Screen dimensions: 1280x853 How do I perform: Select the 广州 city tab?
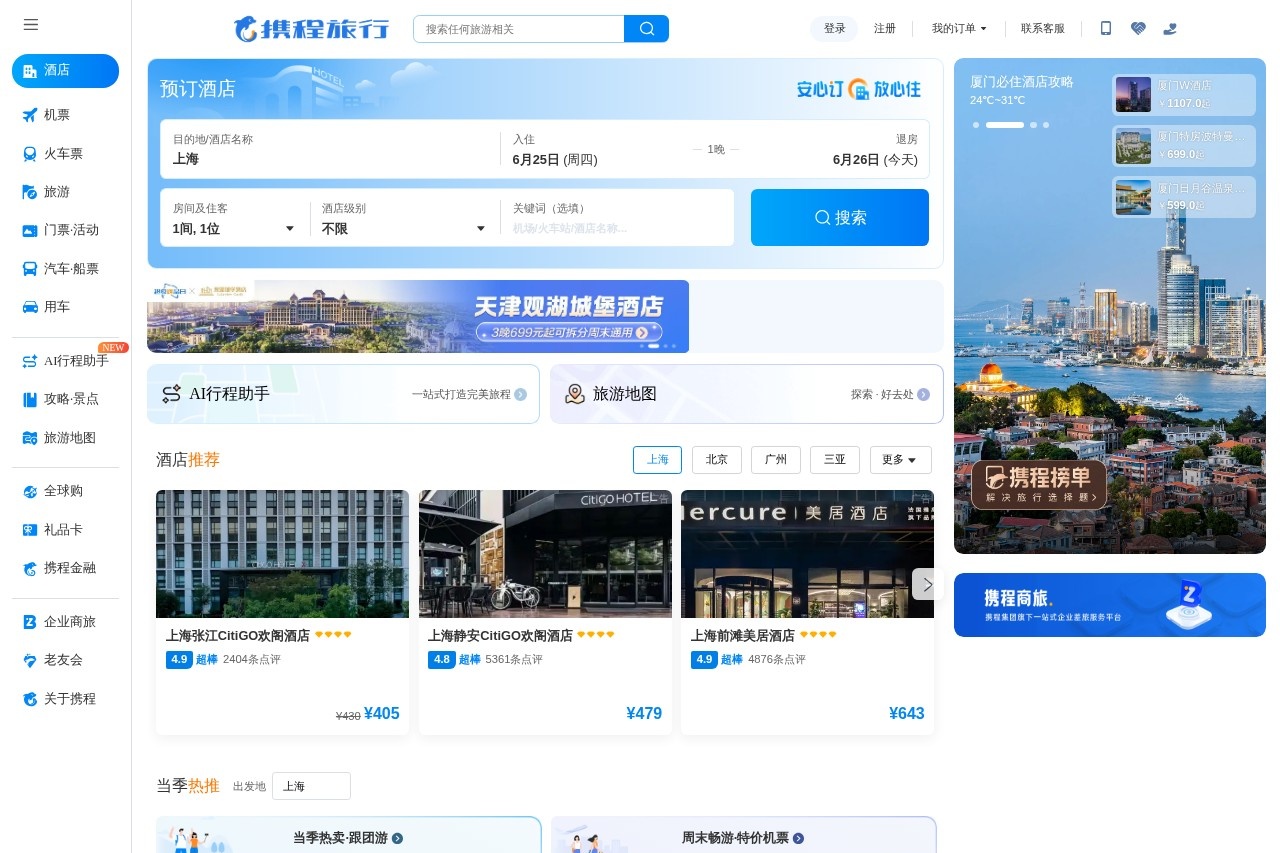(x=775, y=460)
